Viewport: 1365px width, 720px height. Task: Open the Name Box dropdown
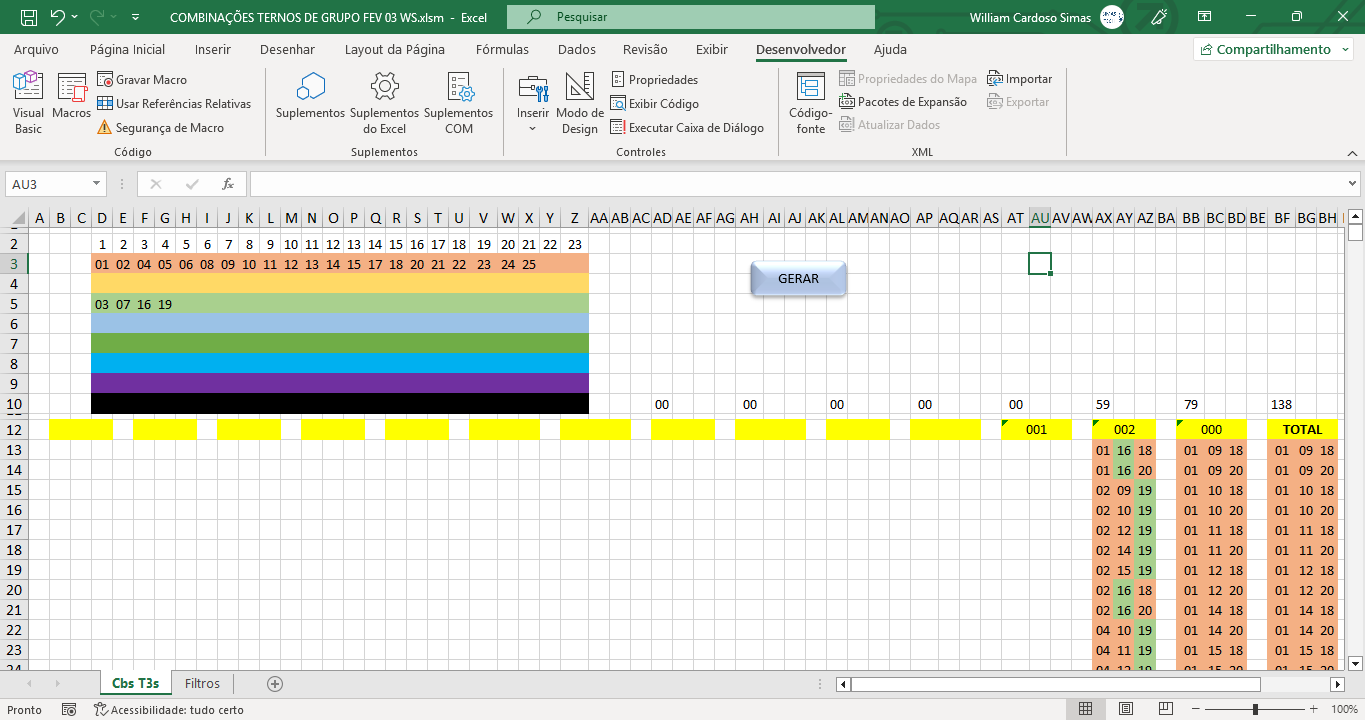97,184
